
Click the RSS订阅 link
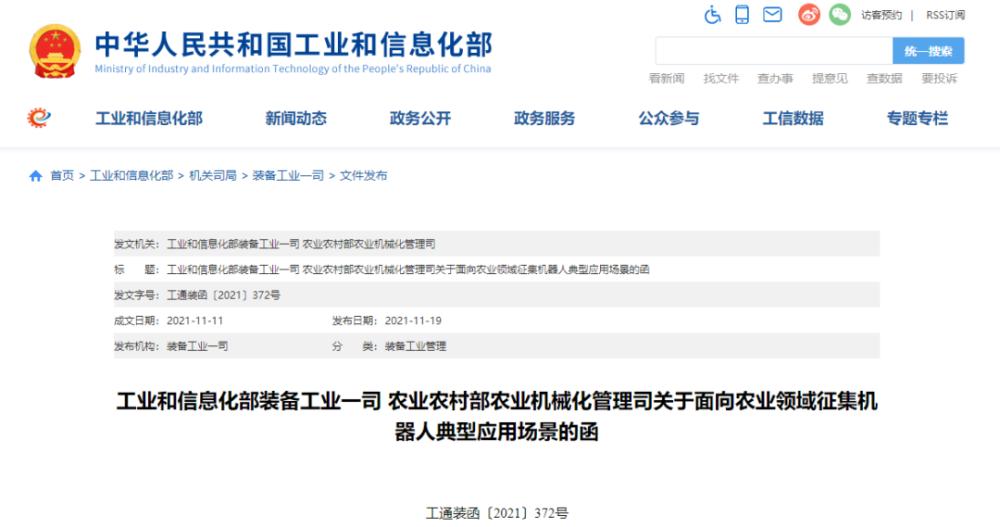coord(945,15)
